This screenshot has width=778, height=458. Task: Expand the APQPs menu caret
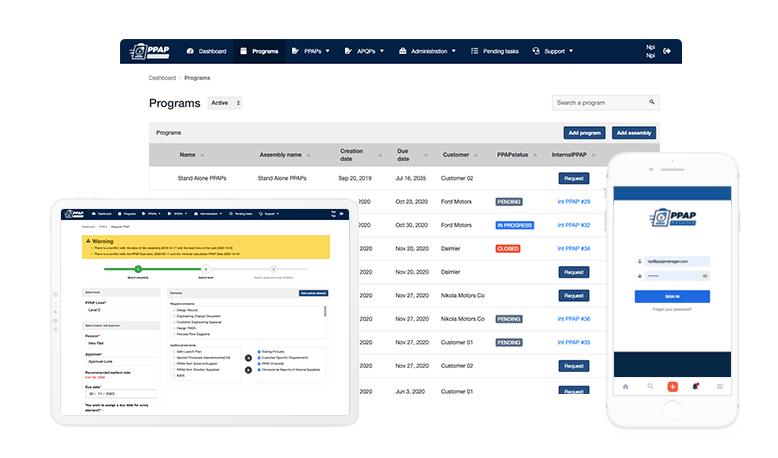pyautogui.click(x=382, y=51)
